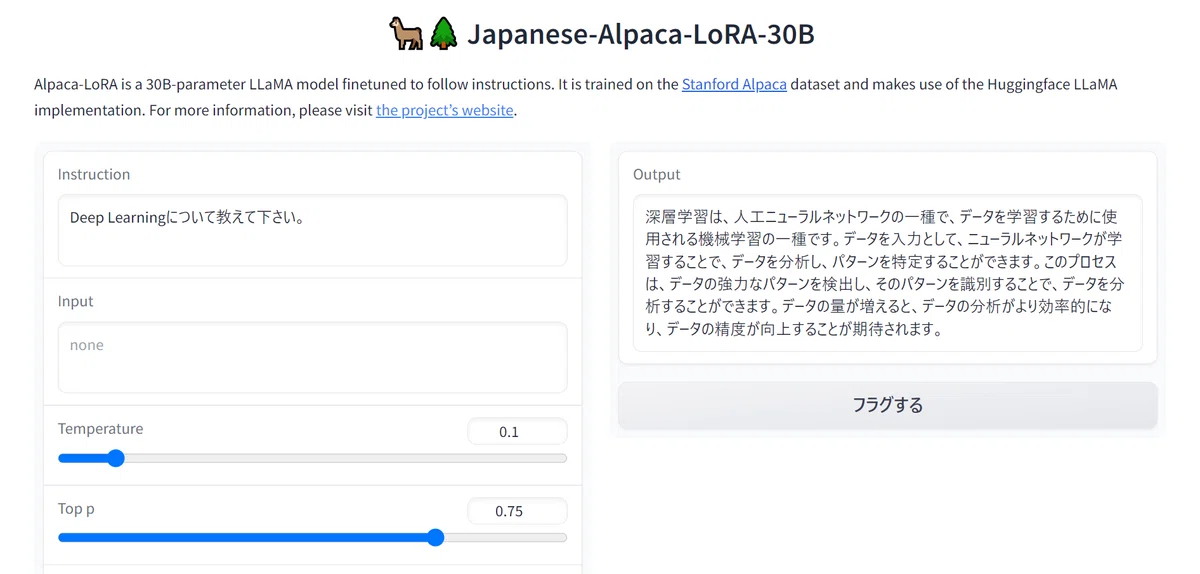Screen dimensions: 1200x574
Task: Click the Temperature label text
Action: click(100, 428)
